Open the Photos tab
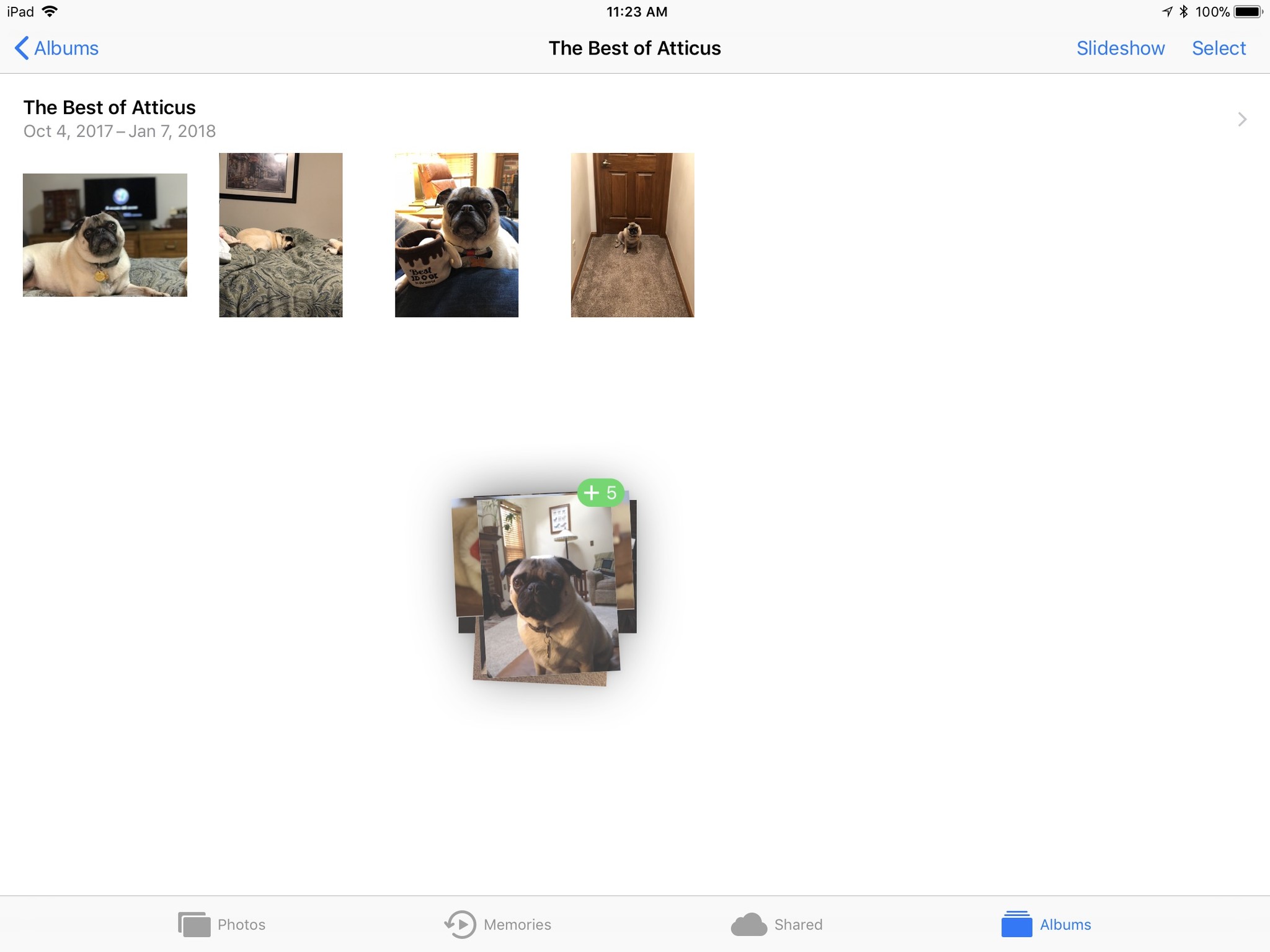This screenshot has height=952, width=1270. (221, 924)
